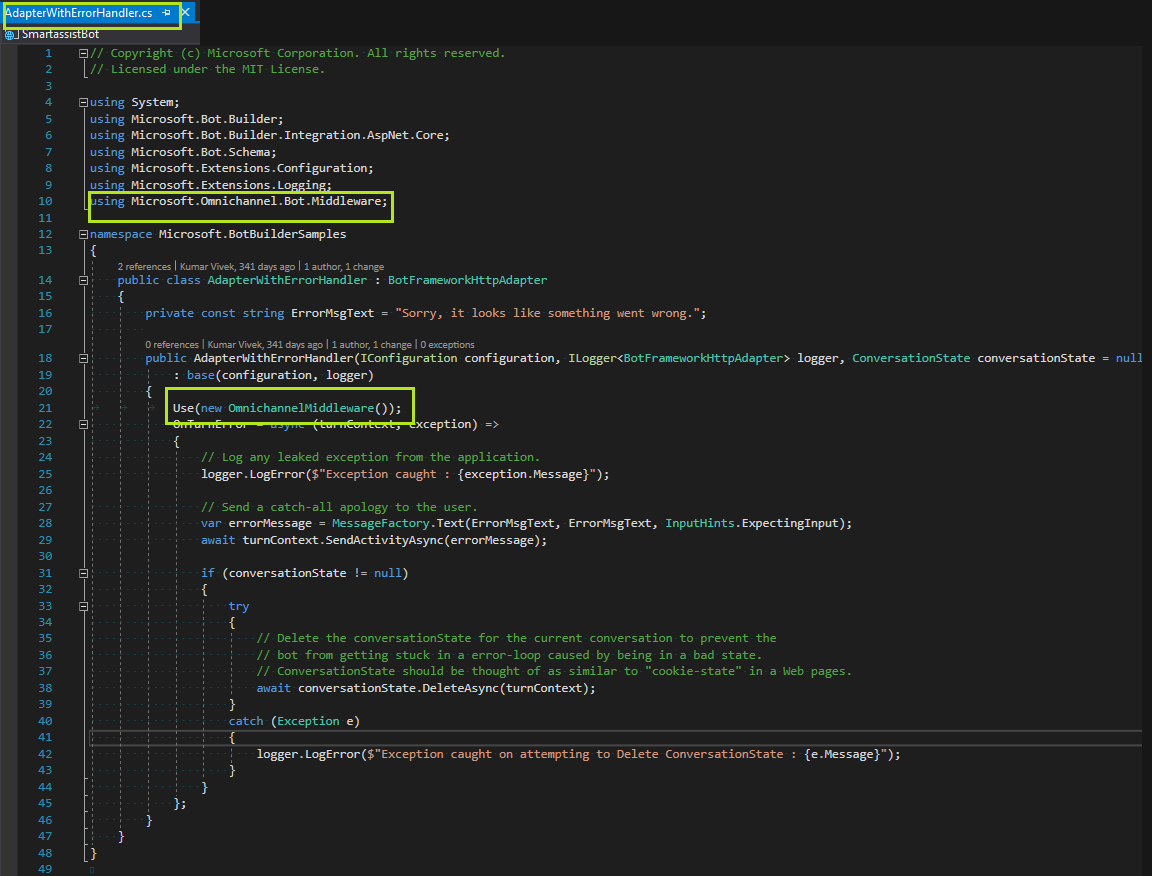
Task: Open '1 author, 1 change' above the class
Action: point(344,267)
